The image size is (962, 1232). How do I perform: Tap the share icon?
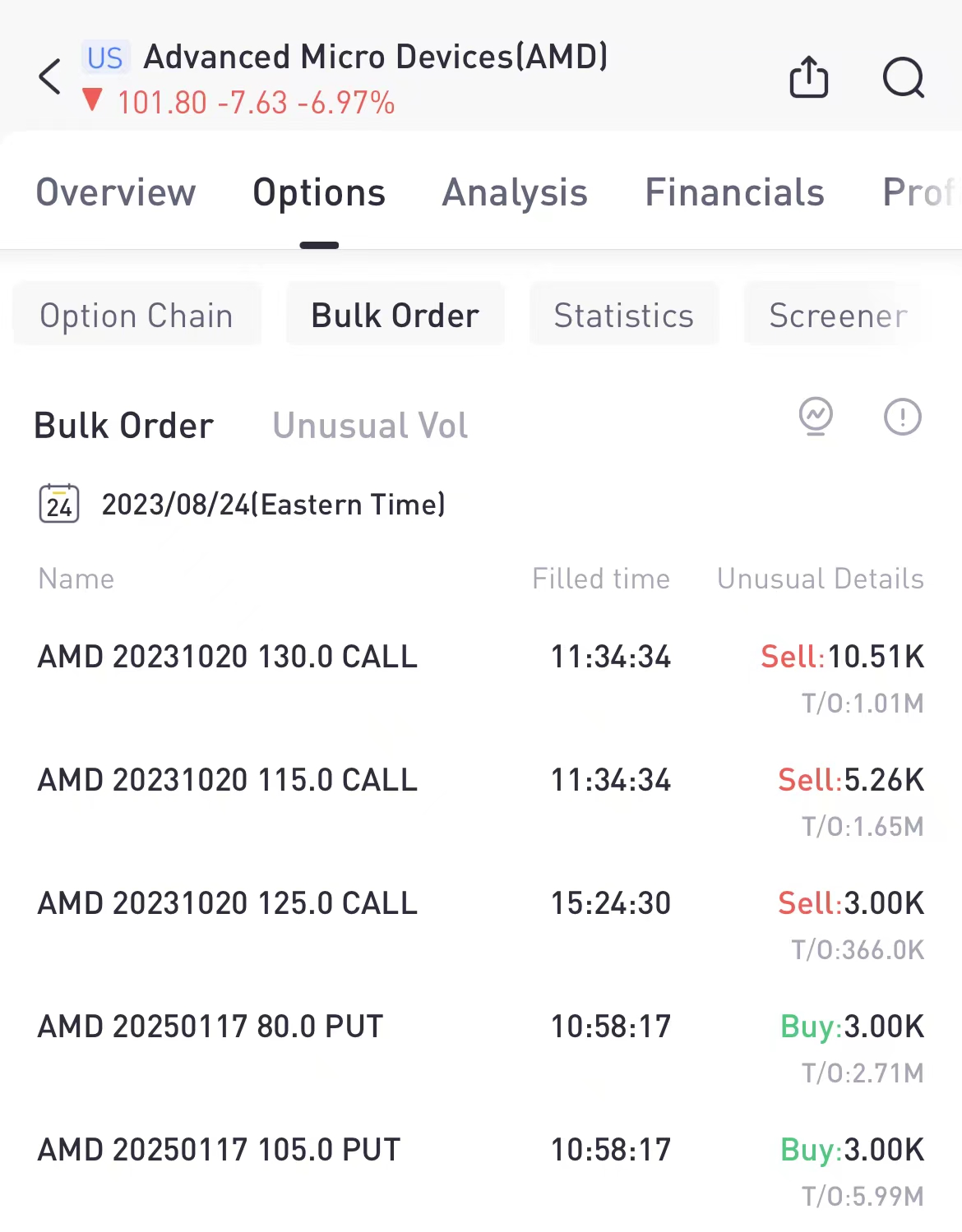808,77
